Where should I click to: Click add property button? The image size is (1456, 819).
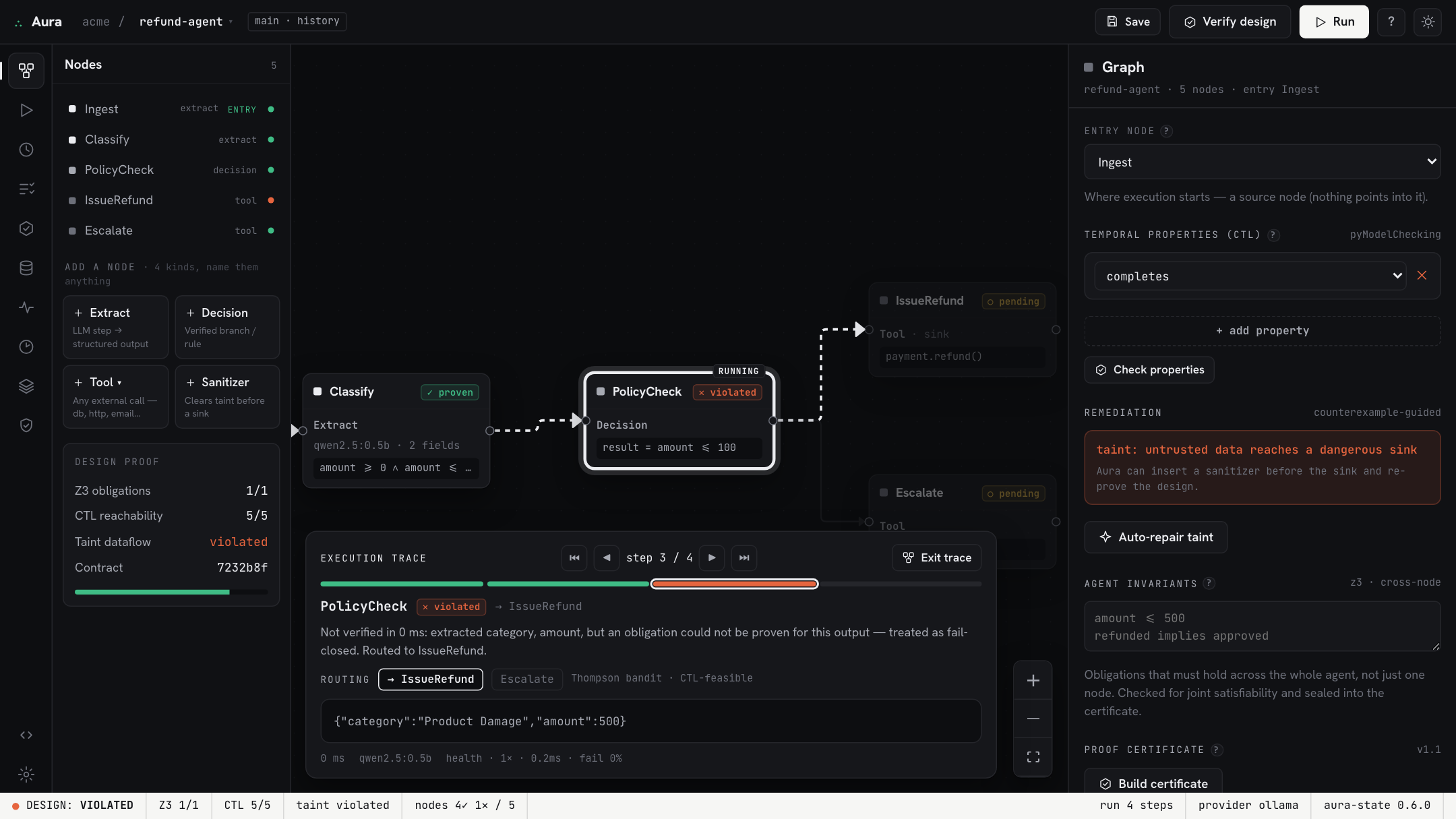pyautogui.click(x=1262, y=331)
